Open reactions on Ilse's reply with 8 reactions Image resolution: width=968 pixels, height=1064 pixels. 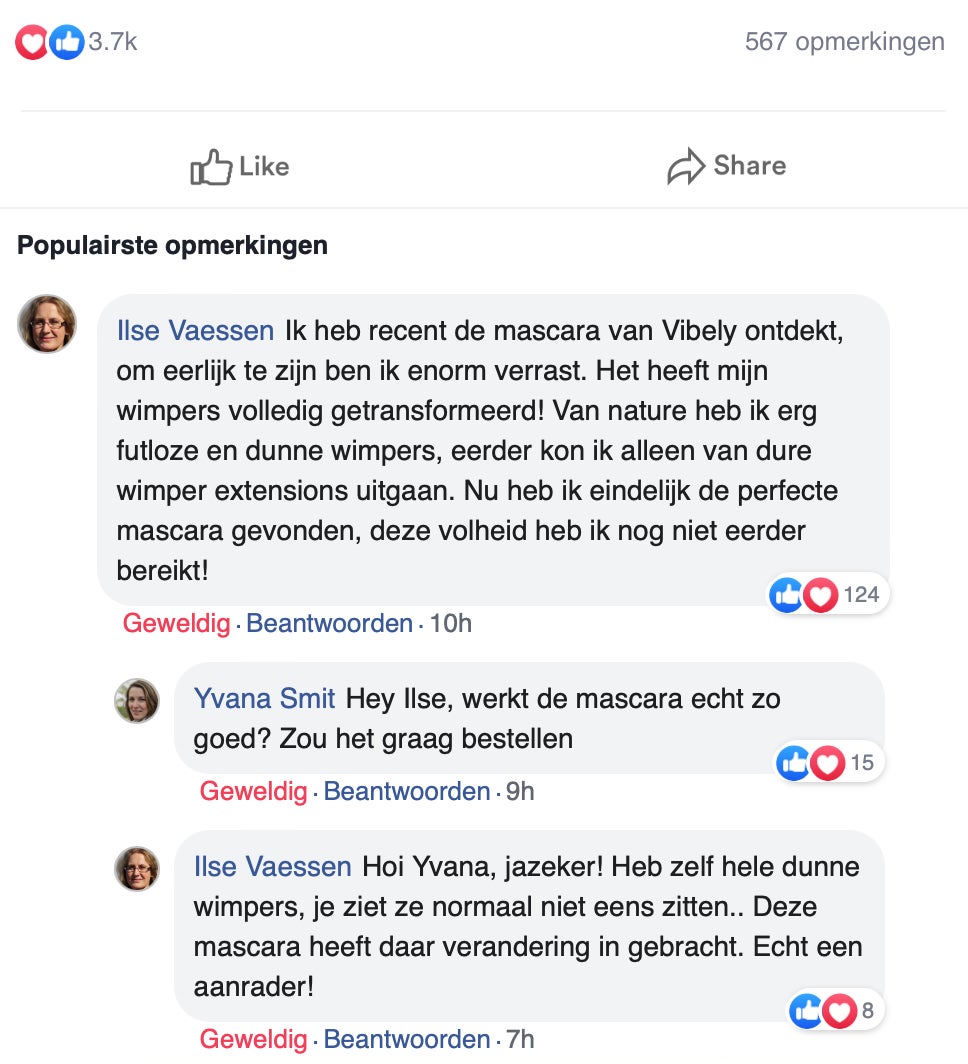836,1011
